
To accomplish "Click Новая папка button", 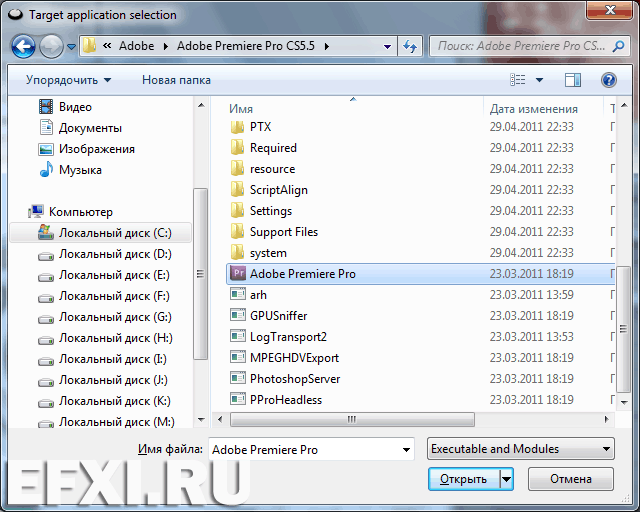I will click(x=176, y=80).
